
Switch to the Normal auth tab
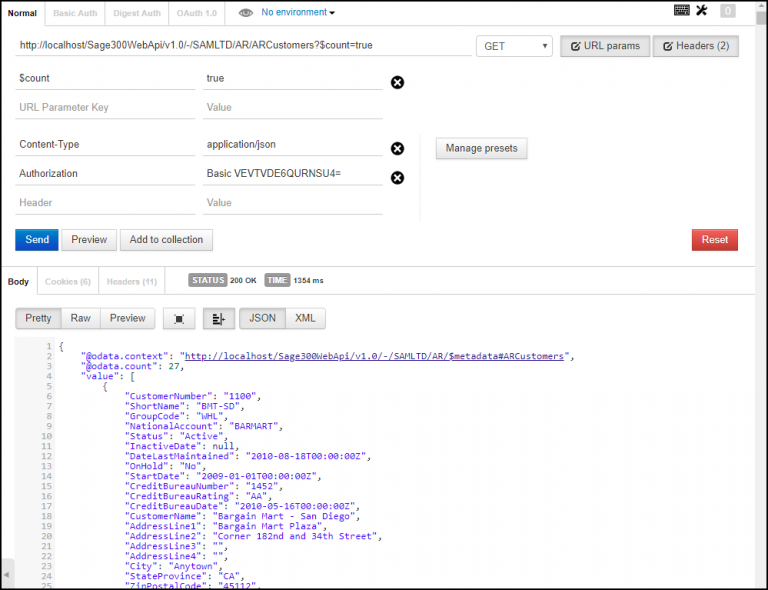click(22, 13)
